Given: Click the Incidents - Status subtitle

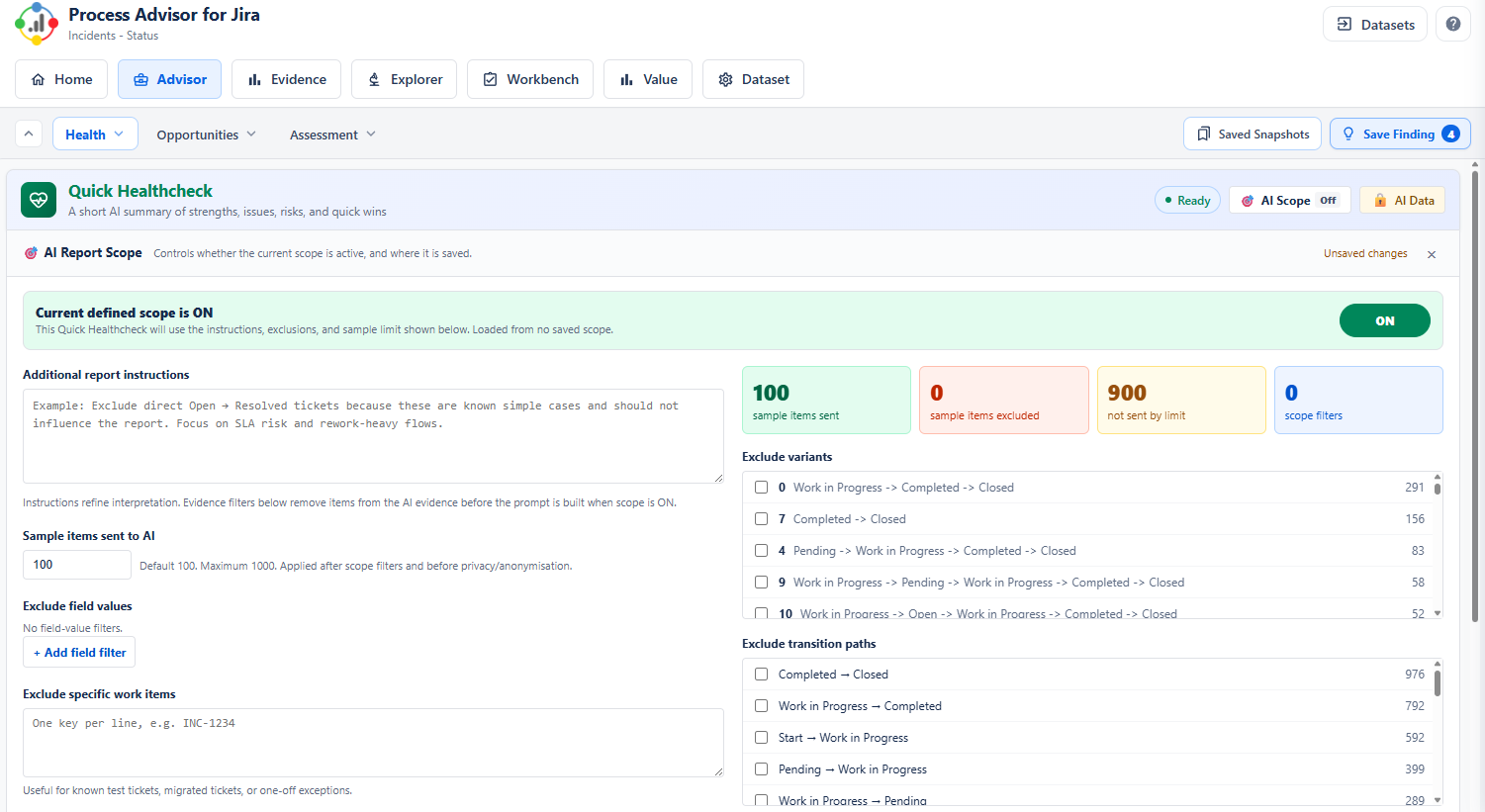Looking at the screenshot, I should point(113,36).
